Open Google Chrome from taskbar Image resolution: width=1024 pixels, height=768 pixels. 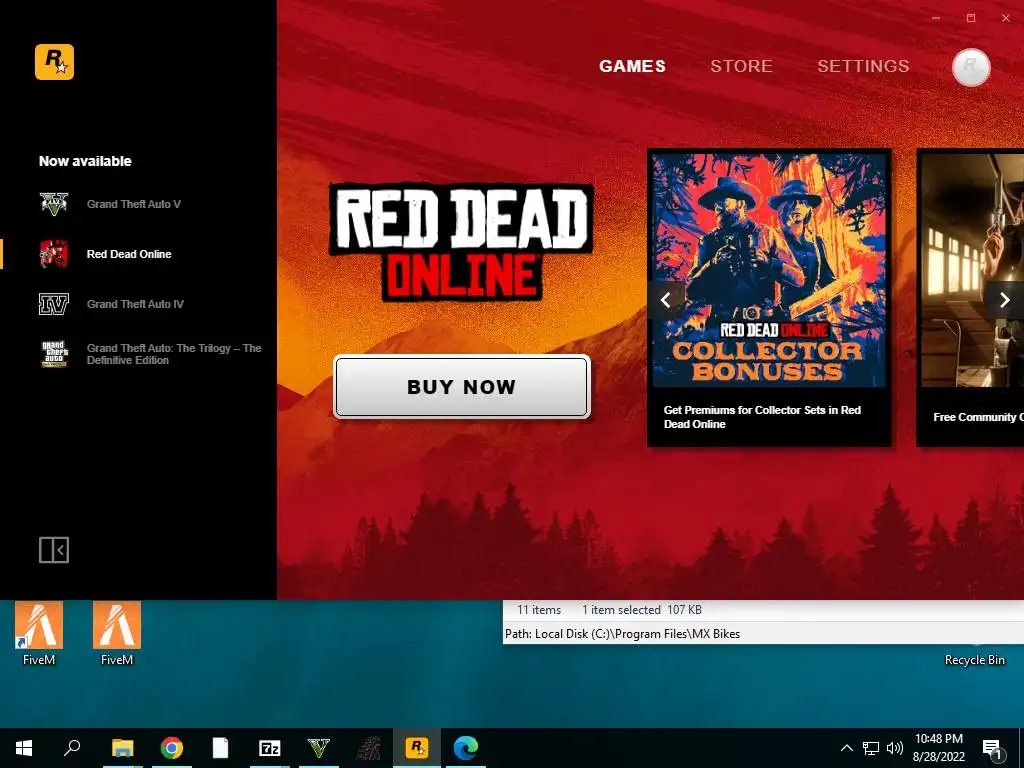pos(172,748)
